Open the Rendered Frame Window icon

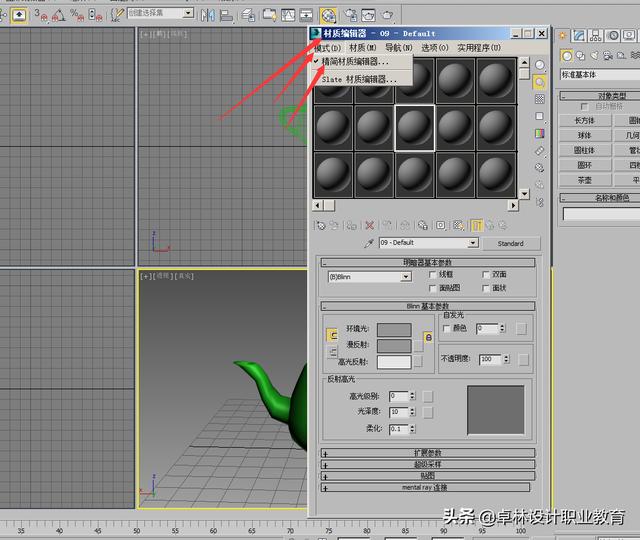point(368,16)
